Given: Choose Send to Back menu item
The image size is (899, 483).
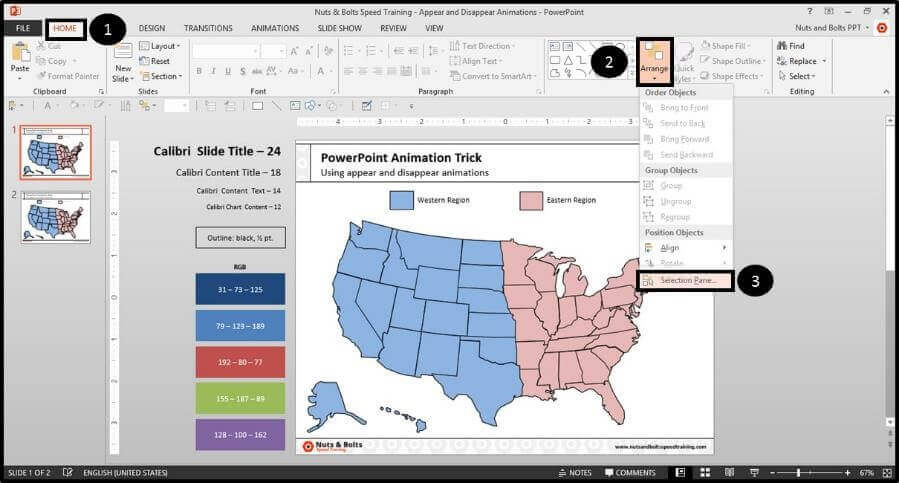Looking at the screenshot, I should tap(686, 123).
